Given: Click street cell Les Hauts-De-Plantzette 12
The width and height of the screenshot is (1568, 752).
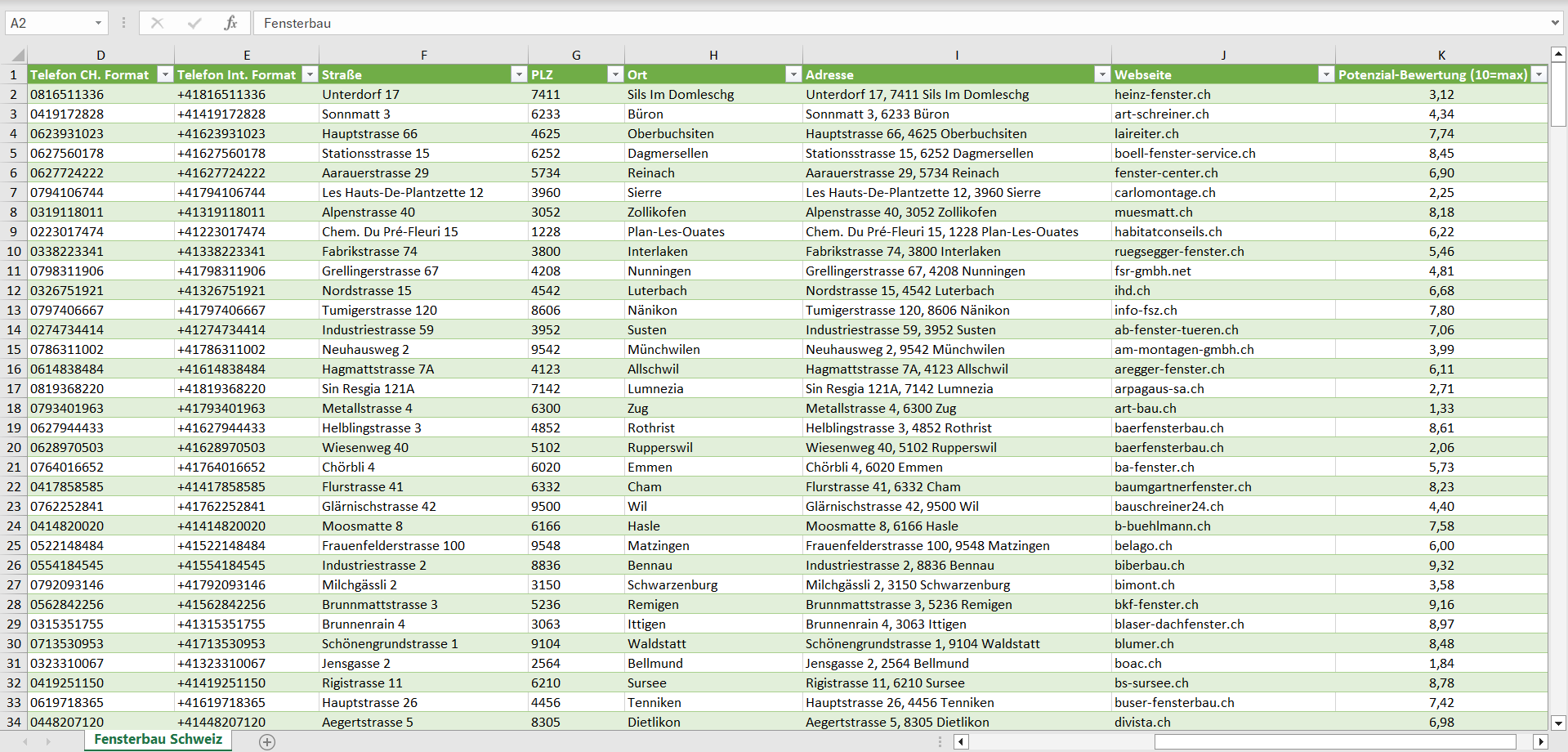Looking at the screenshot, I should coord(423,192).
